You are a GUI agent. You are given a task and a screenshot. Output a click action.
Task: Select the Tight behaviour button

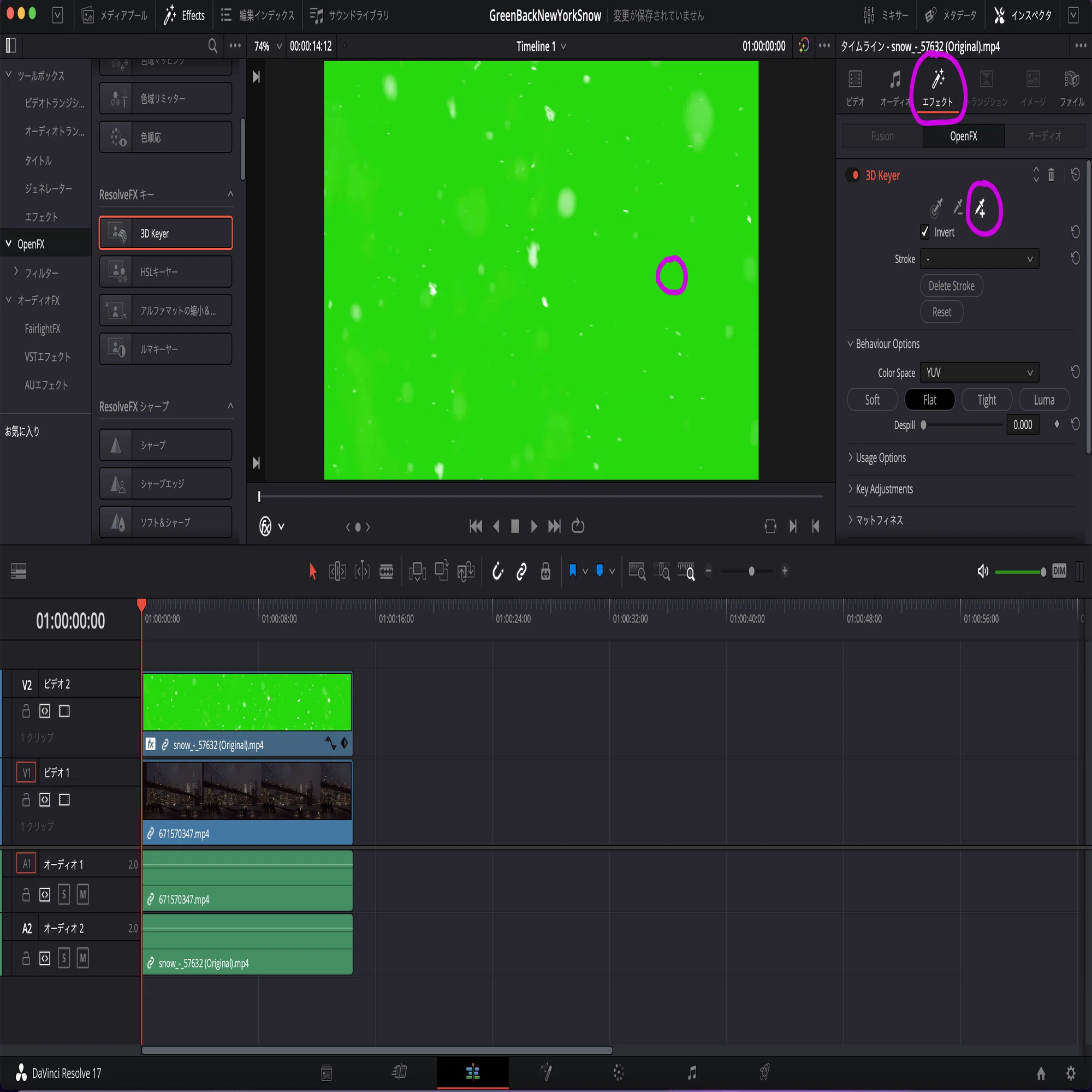(x=987, y=400)
